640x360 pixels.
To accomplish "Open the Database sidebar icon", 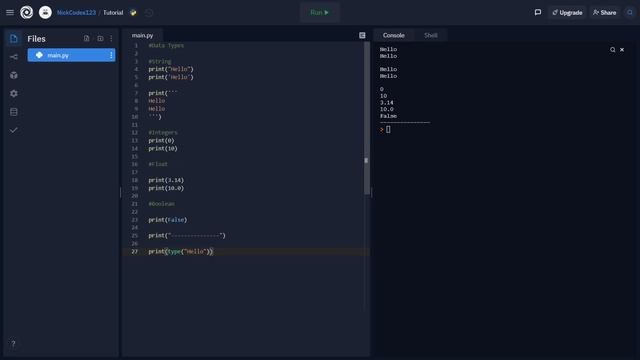I will (14, 112).
